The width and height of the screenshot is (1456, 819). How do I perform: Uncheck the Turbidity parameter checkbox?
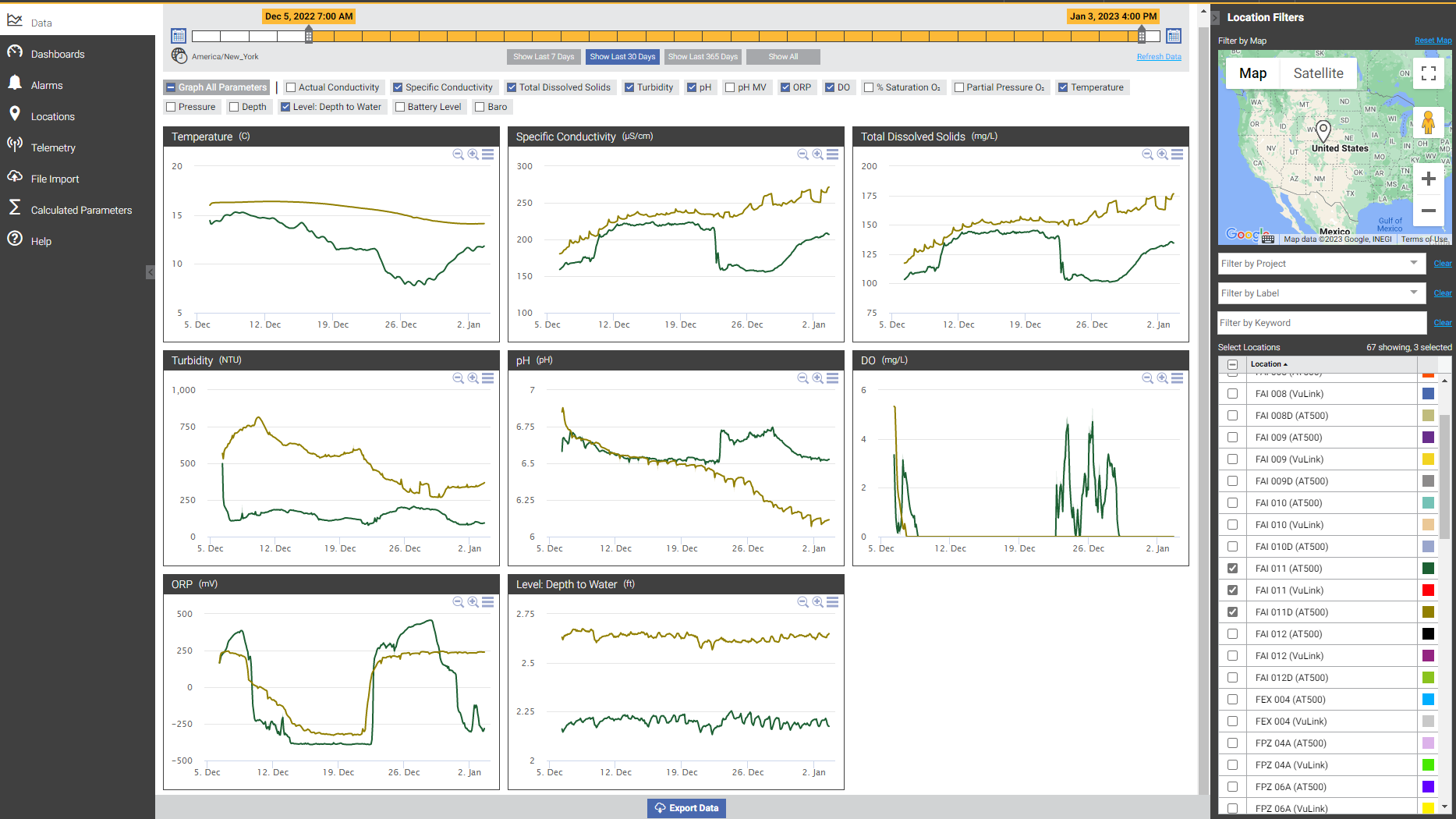point(629,87)
